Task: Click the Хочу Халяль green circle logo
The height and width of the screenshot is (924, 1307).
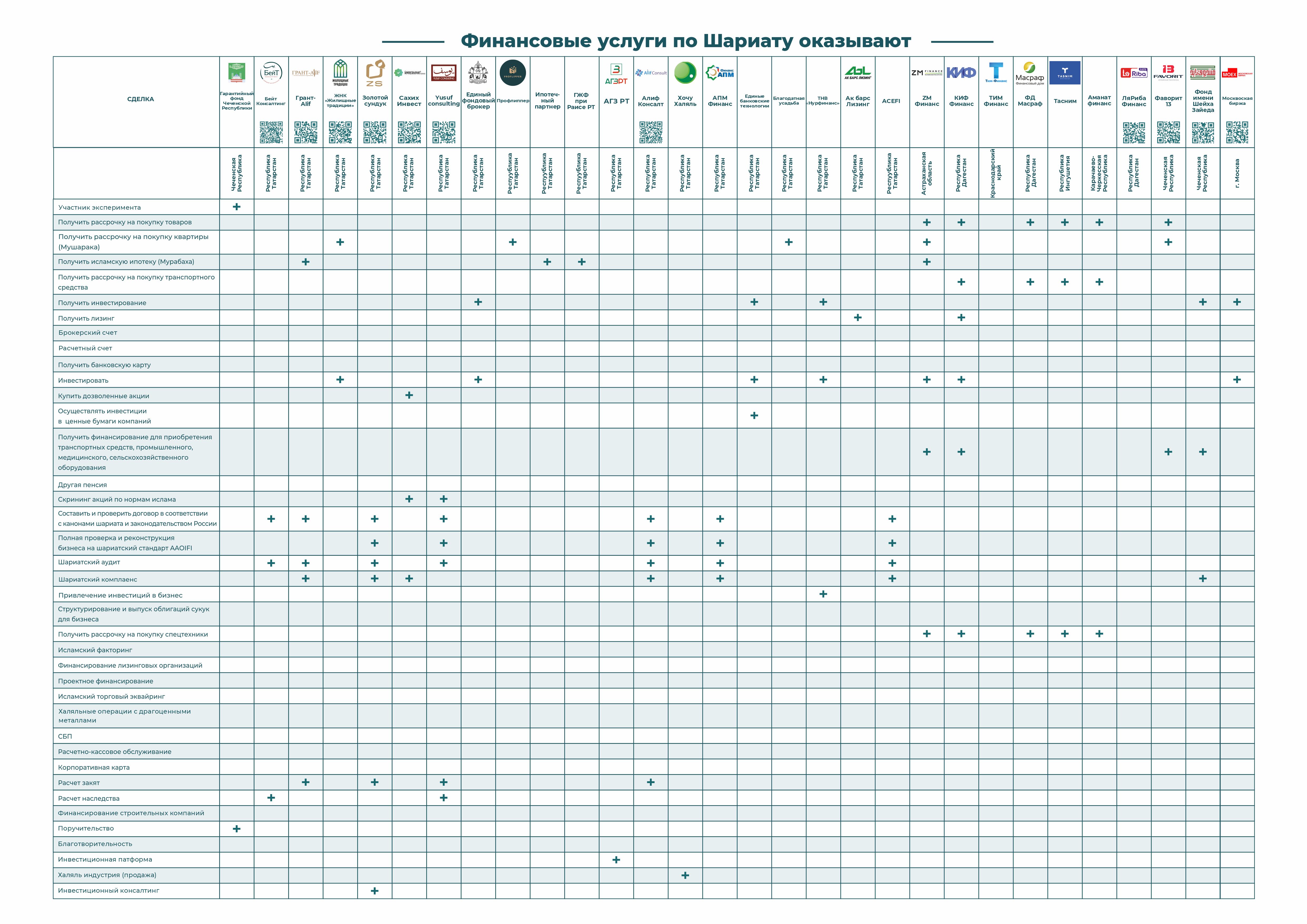Action: (685, 73)
